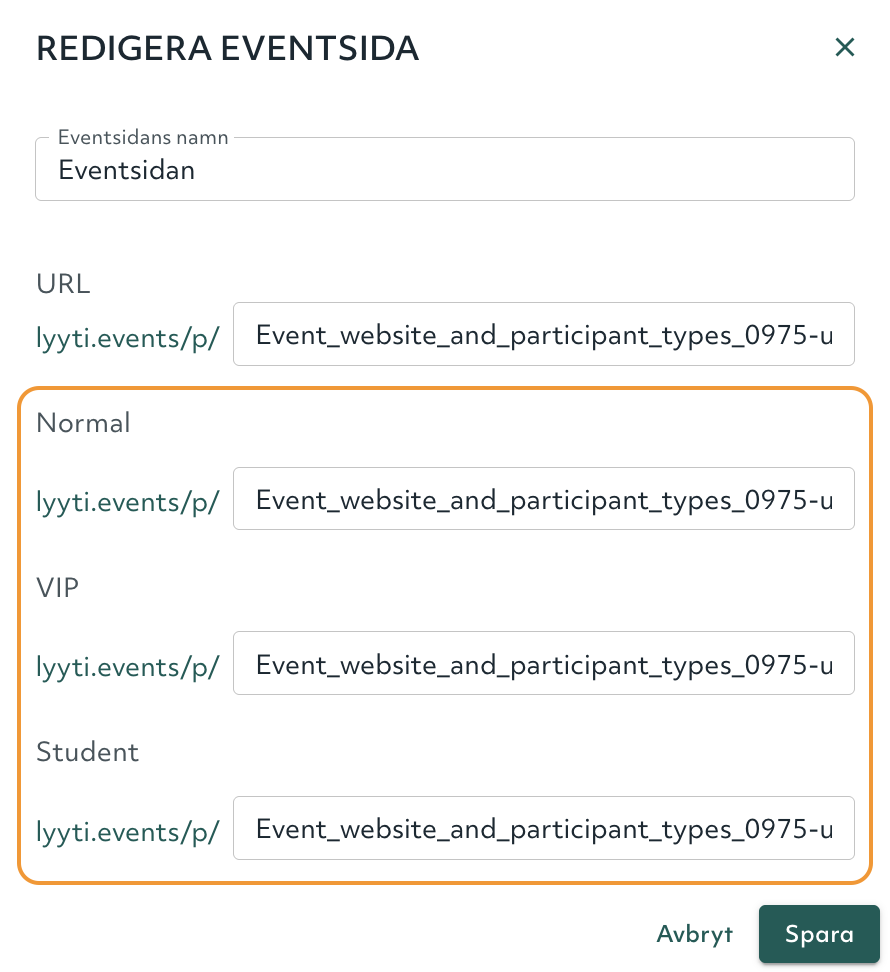Close the REDIGERA EVENTSIDA dialog
The height and width of the screenshot is (972, 890).
click(845, 47)
